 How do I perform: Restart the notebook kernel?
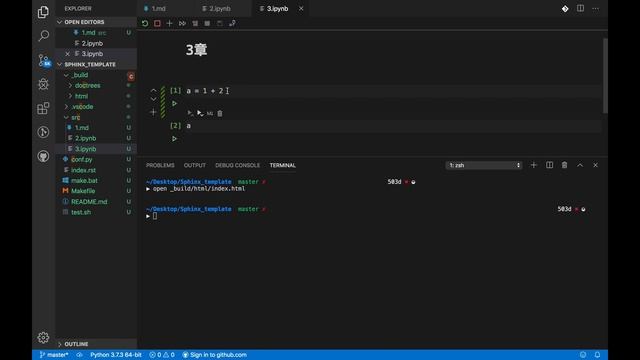pyautogui.click(x=145, y=23)
